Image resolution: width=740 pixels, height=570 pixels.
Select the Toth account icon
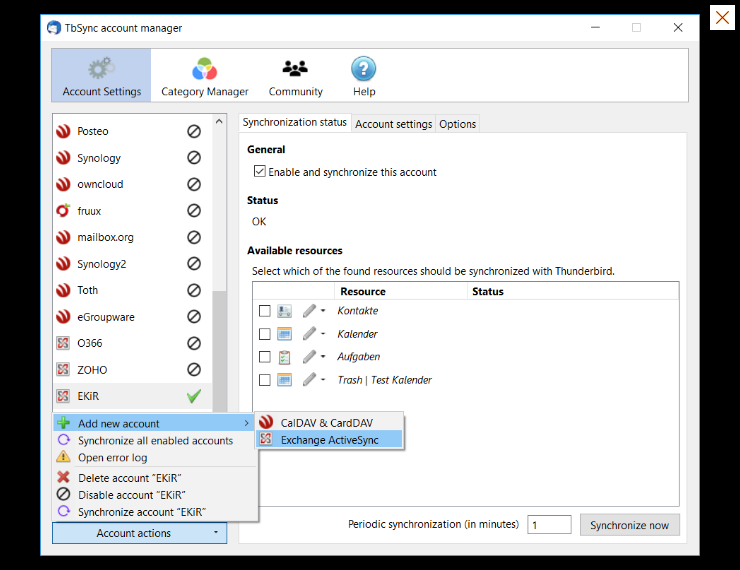[63, 290]
